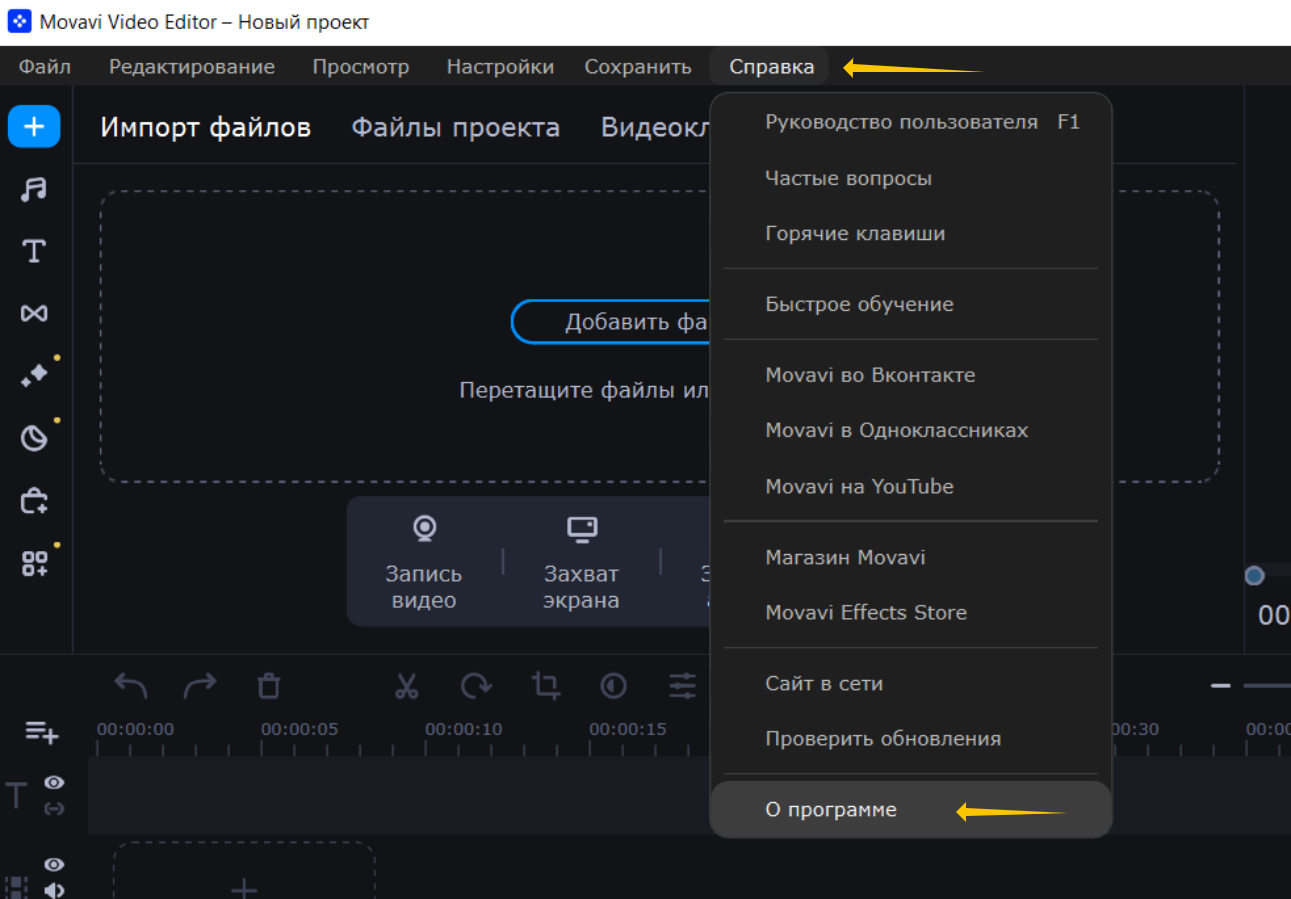Open the Редактирование menu
Screen dimensions: 1291x899
point(192,67)
